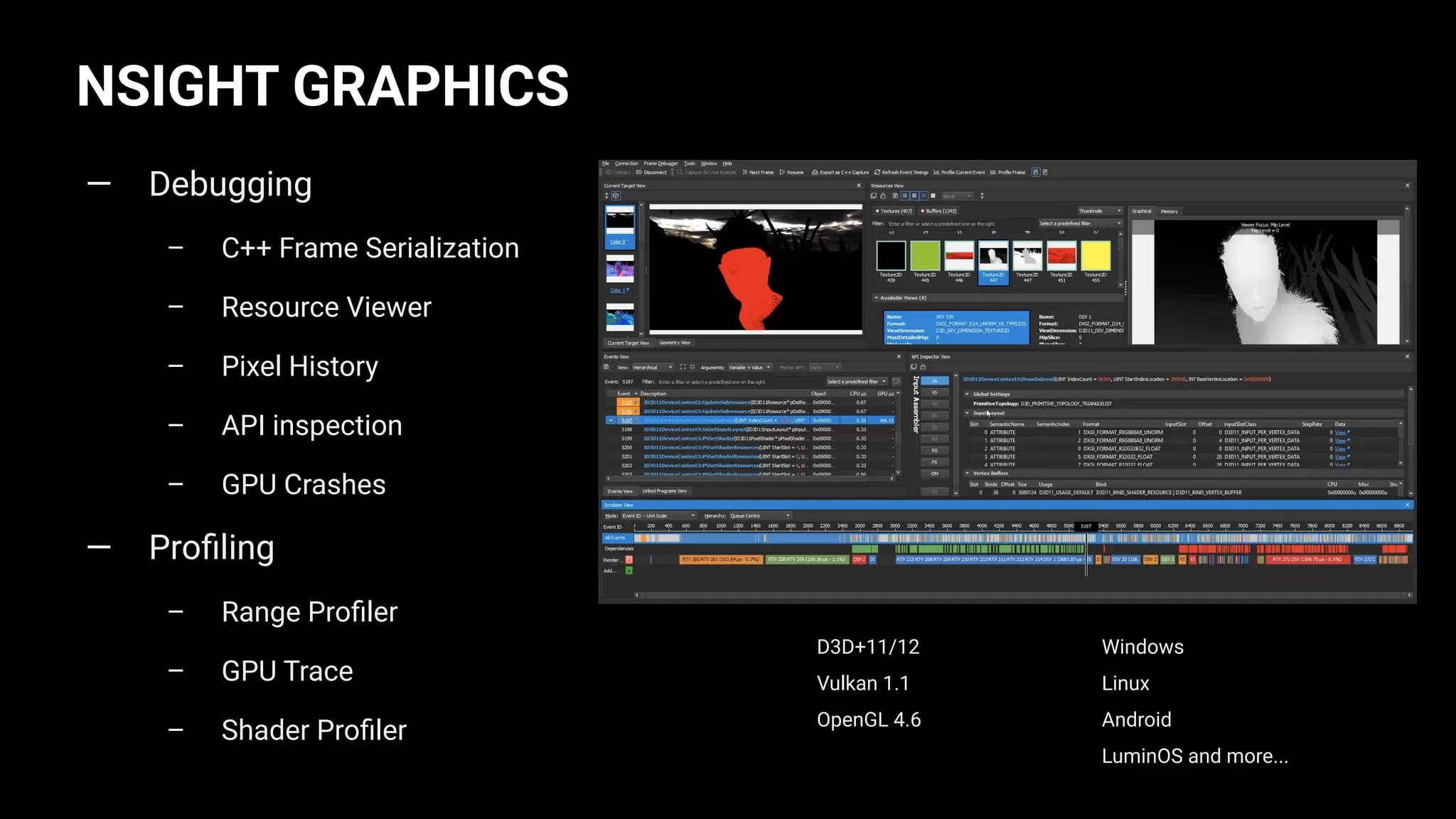The image size is (1456, 819).
Task: Click the clone-window icon in Resources View toolbar
Action: (874, 196)
